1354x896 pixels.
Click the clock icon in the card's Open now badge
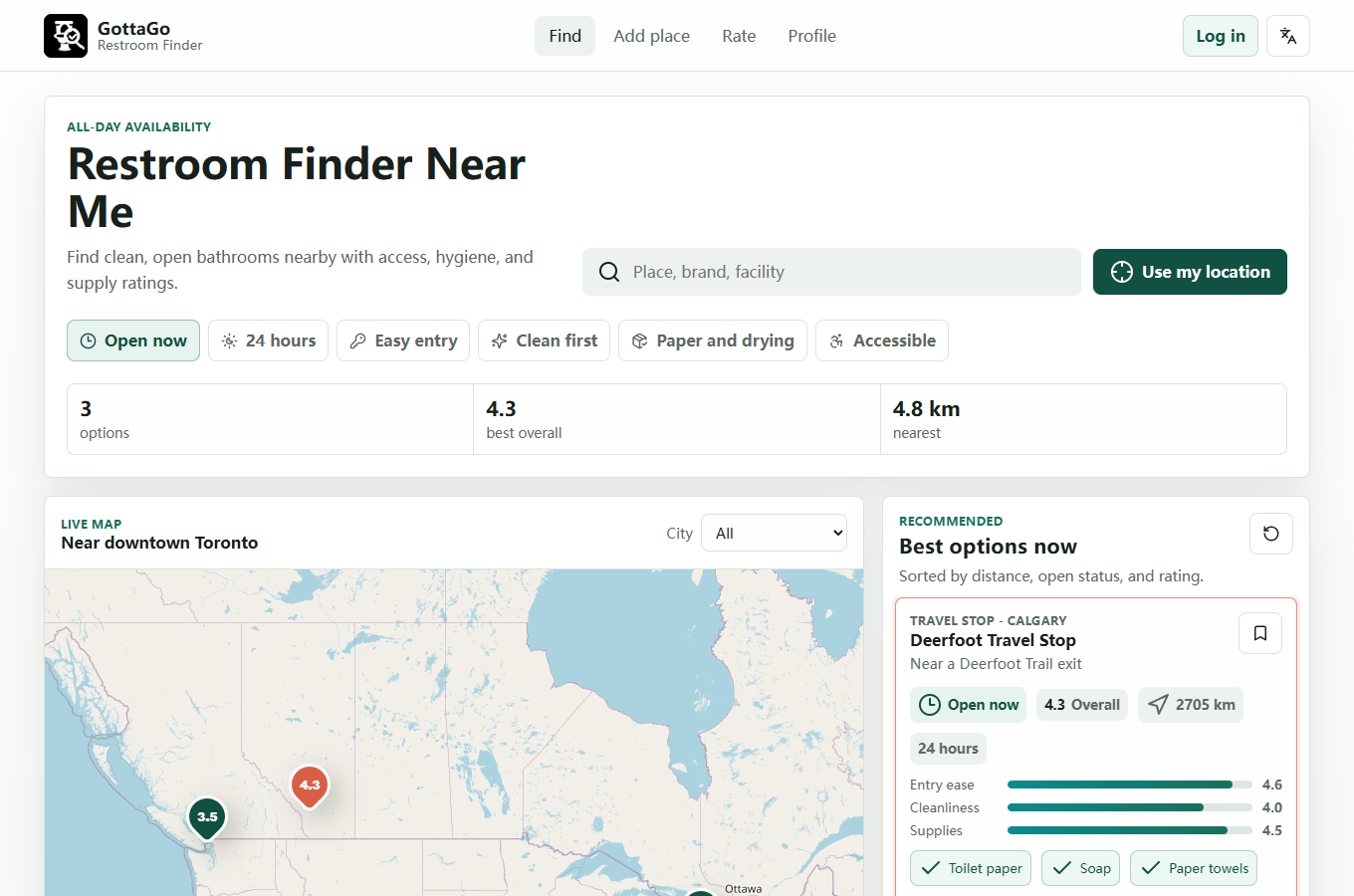[x=929, y=705]
